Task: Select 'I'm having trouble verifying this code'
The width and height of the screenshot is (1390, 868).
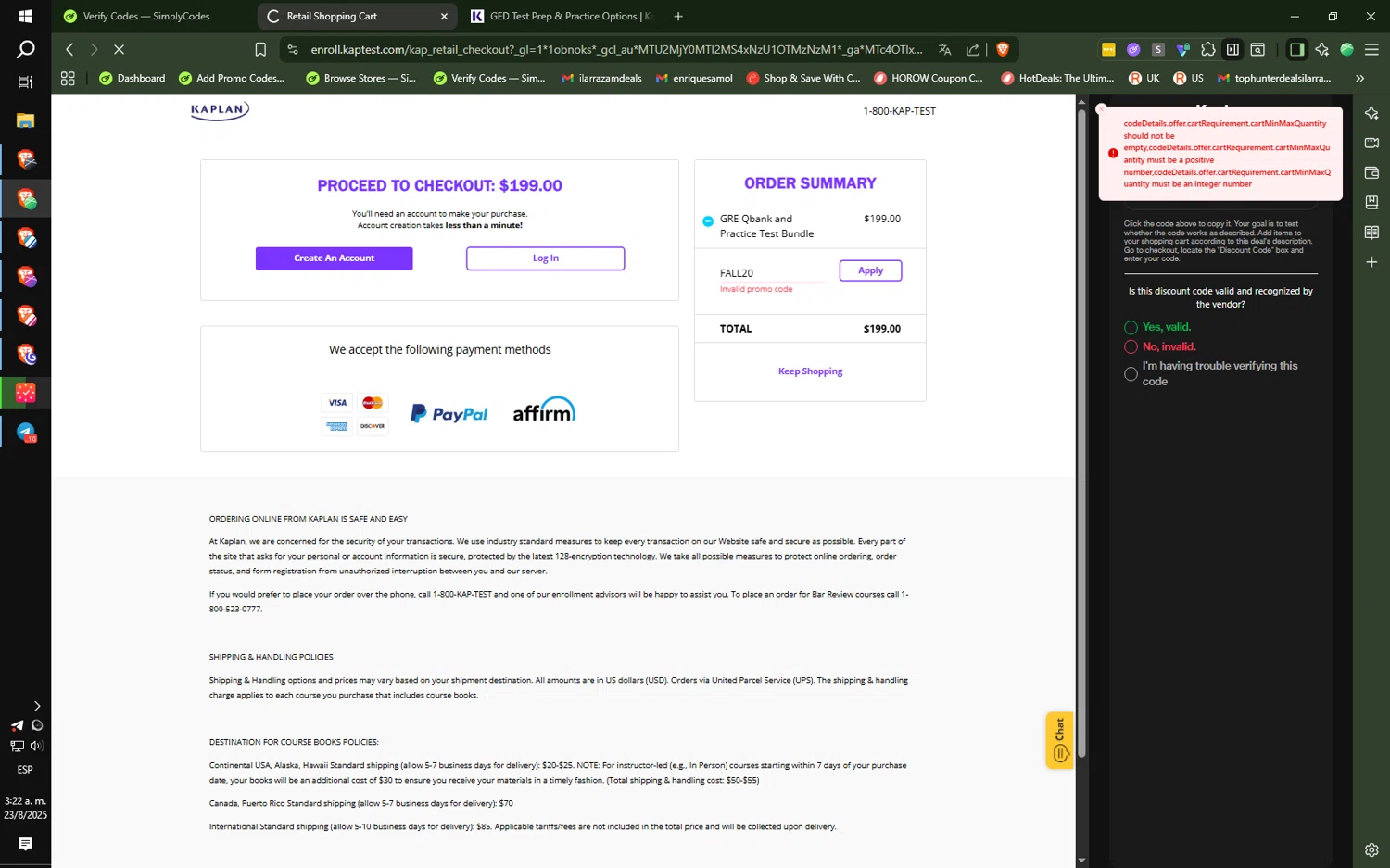Action: coord(1131,374)
